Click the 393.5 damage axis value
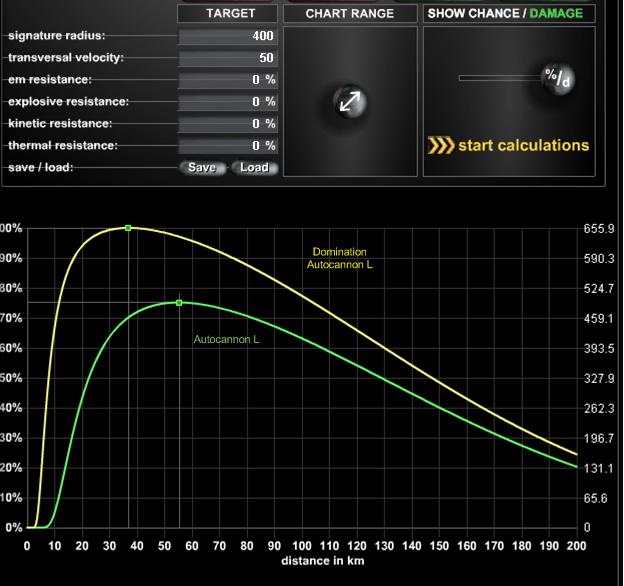 [x=599, y=348]
